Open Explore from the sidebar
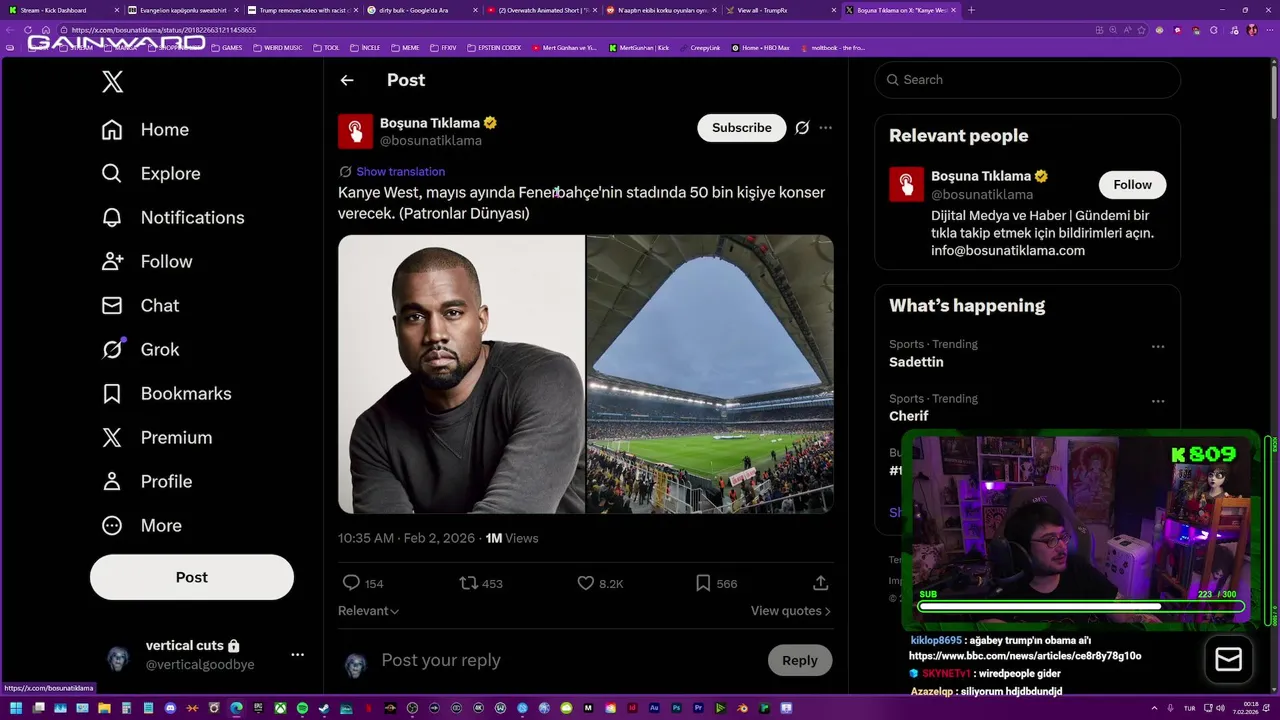1280x720 pixels. pyautogui.click(x=151, y=174)
